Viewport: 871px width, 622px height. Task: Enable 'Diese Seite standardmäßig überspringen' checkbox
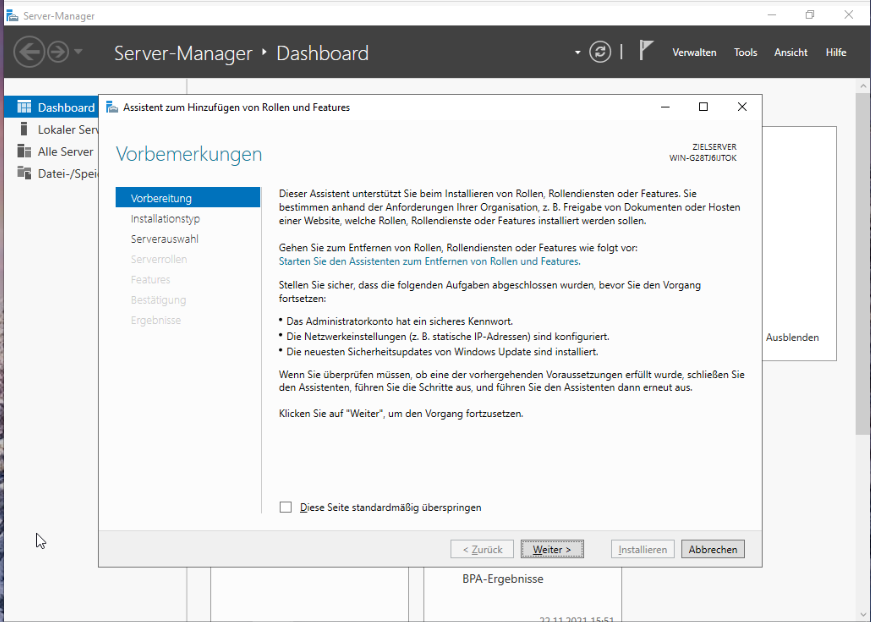pyautogui.click(x=286, y=507)
